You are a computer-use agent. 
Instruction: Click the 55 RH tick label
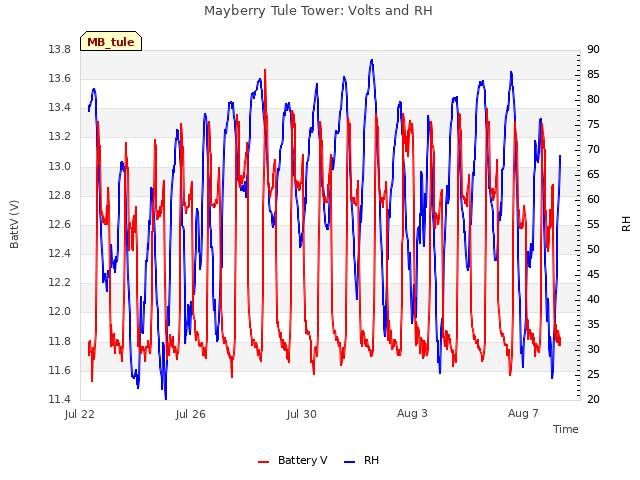pyautogui.click(x=593, y=224)
